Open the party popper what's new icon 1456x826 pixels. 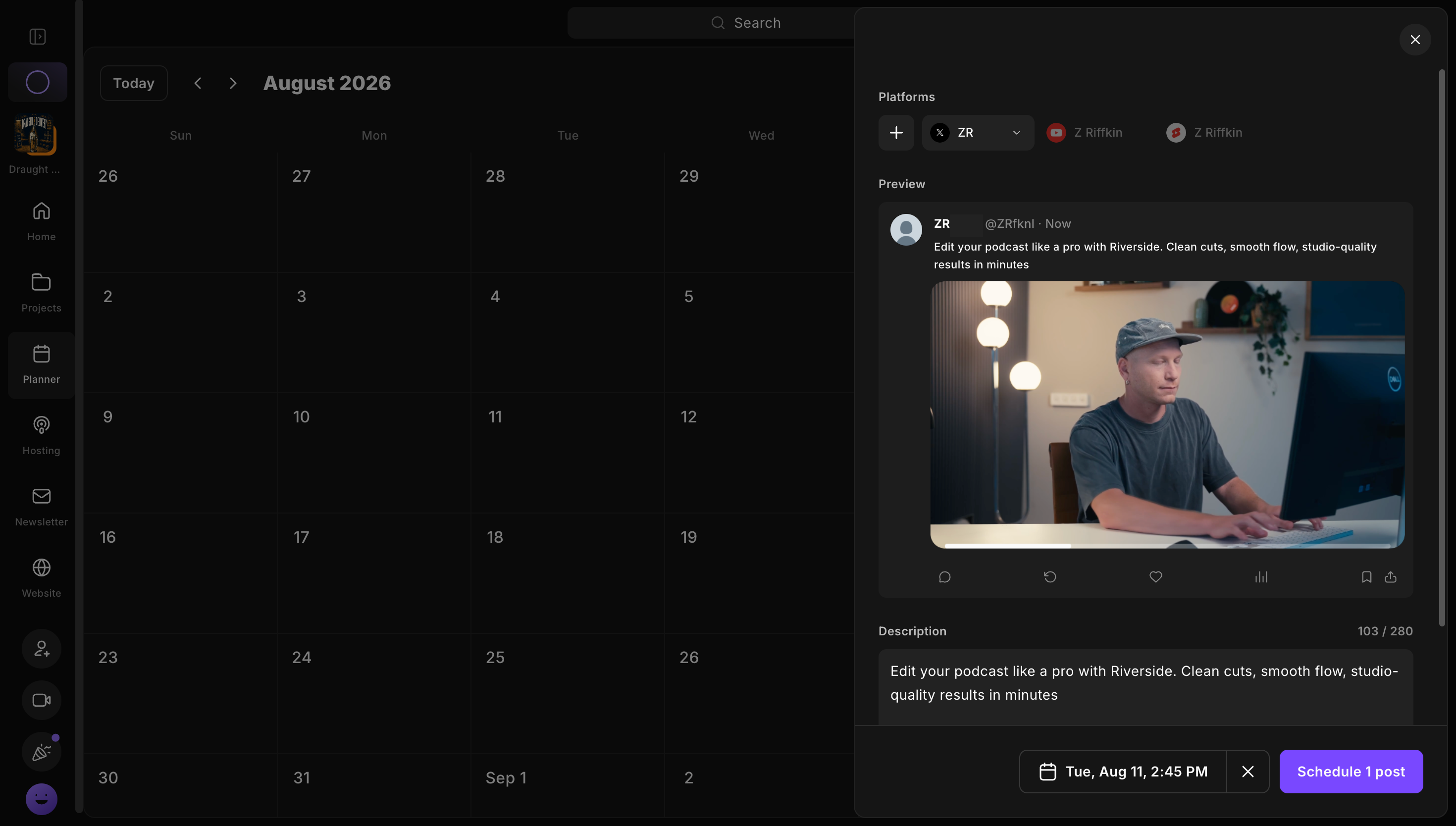(42, 752)
